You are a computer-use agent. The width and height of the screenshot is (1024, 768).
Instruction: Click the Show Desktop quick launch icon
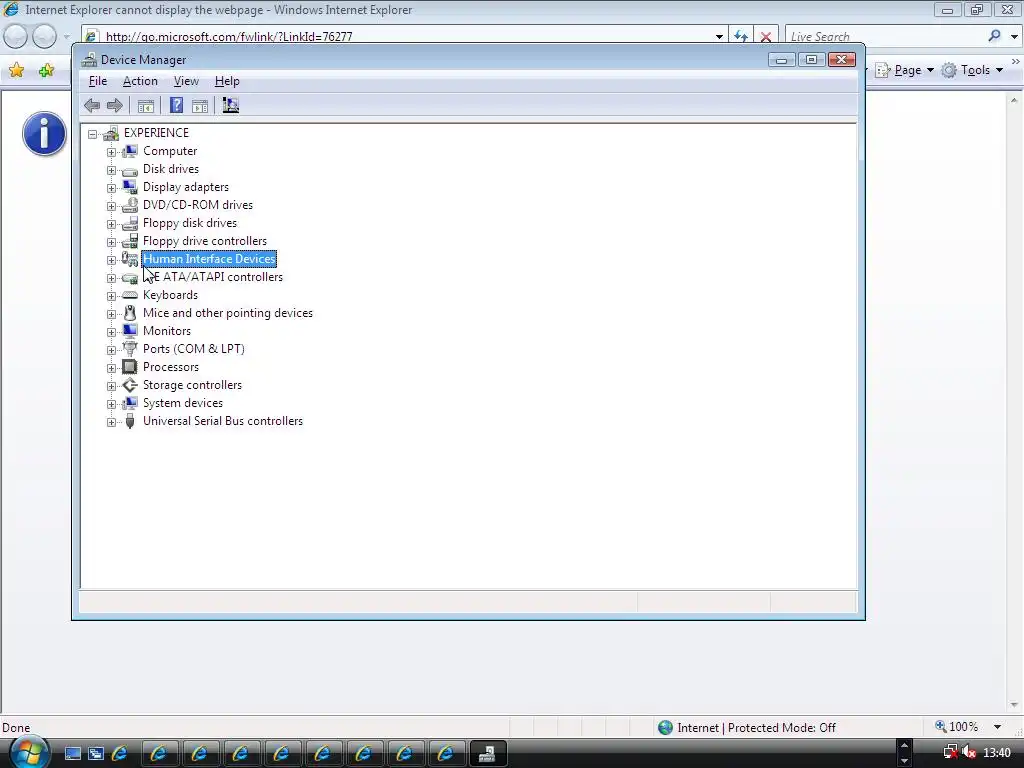tap(72, 754)
